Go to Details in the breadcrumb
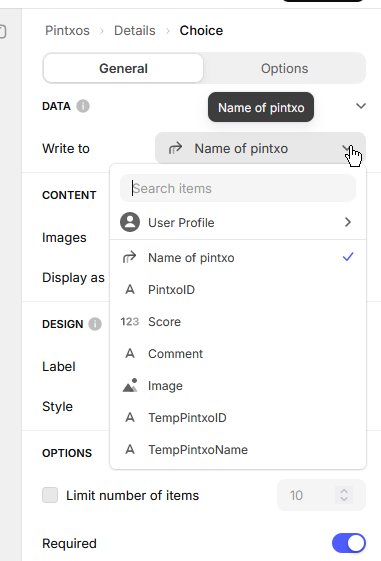 [135, 31]
